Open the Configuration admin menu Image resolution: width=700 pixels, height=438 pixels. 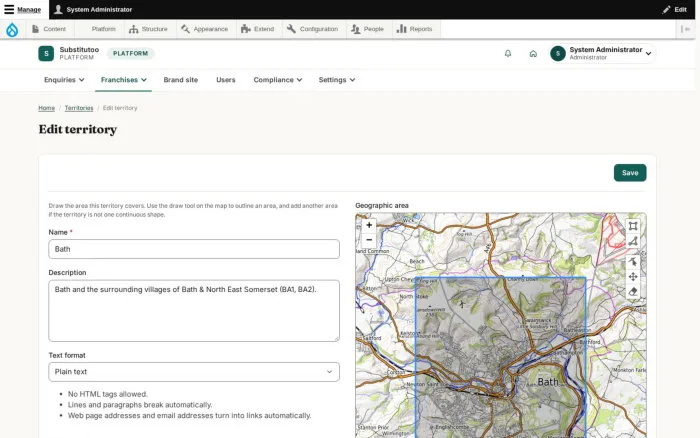point(312,29)
